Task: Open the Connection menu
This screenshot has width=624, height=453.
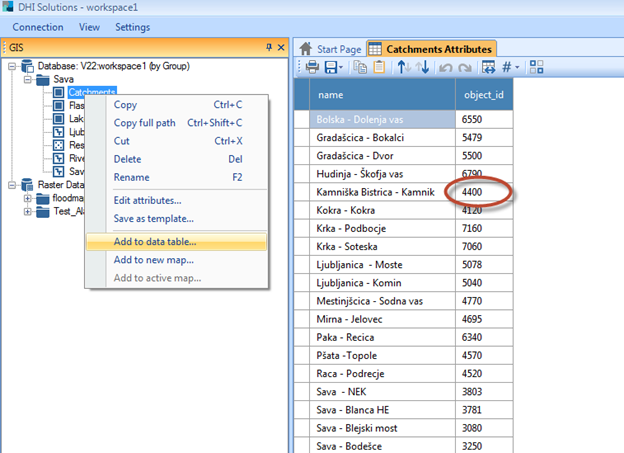Action: click(x=38, y=27)
